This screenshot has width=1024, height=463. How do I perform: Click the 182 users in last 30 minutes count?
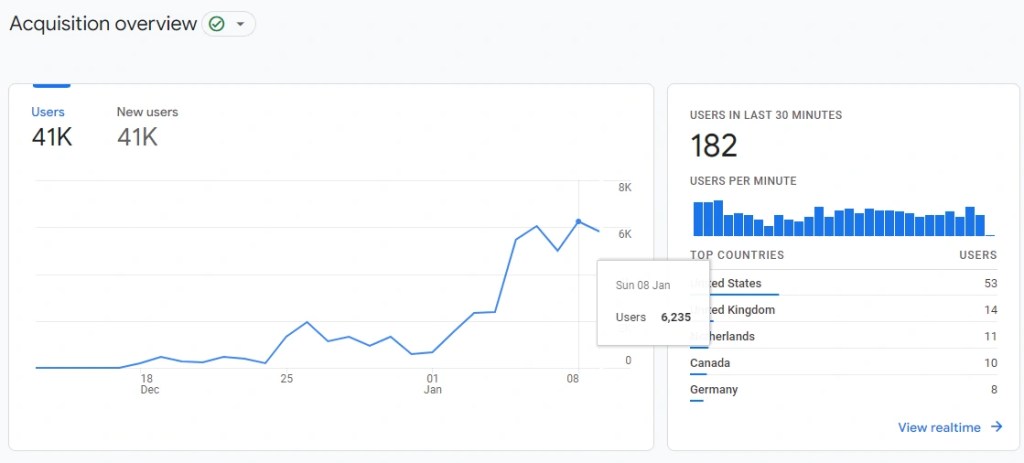click(x=714, y=146)
